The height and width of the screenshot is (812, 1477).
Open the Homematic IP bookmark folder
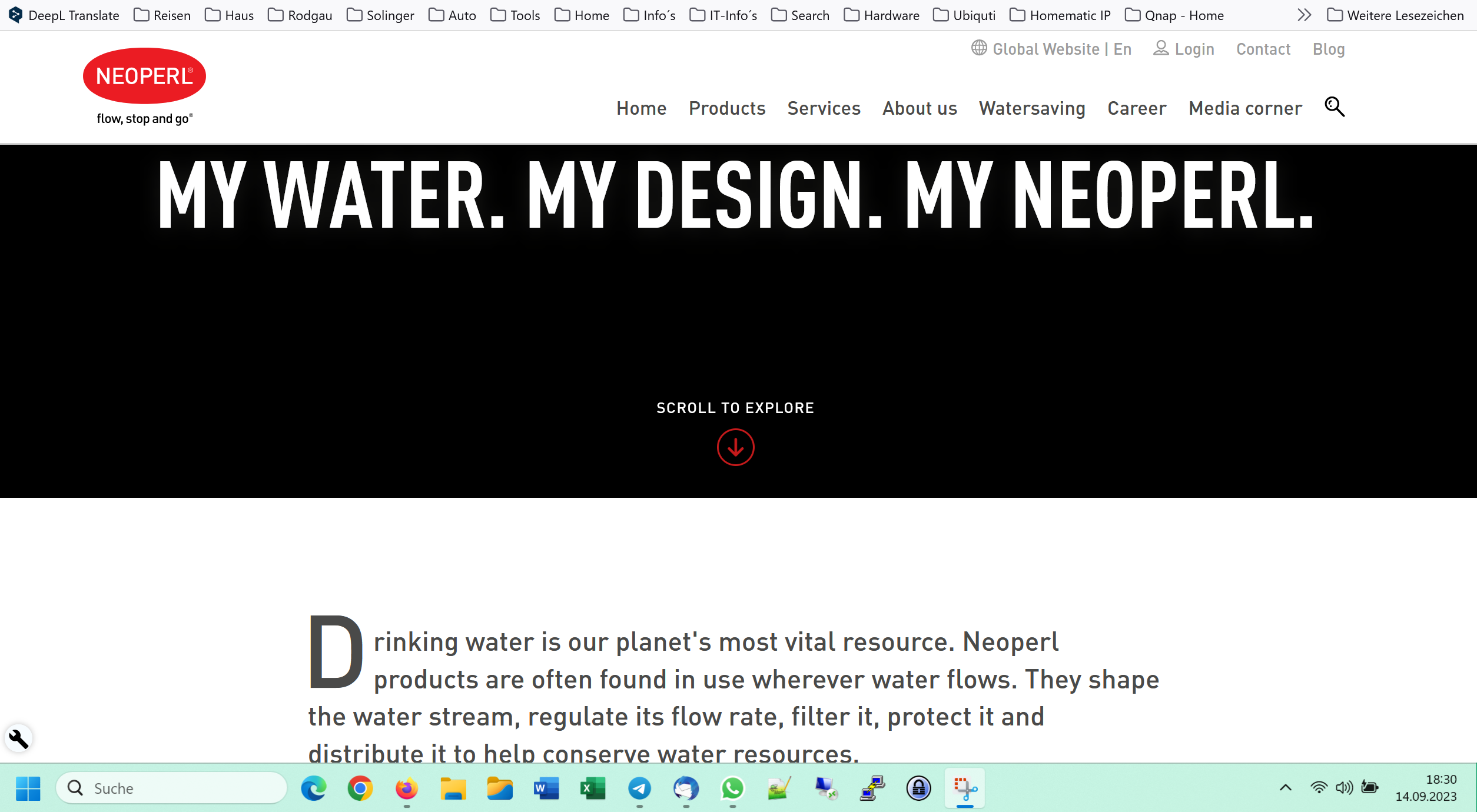(x=1060, y=15)
